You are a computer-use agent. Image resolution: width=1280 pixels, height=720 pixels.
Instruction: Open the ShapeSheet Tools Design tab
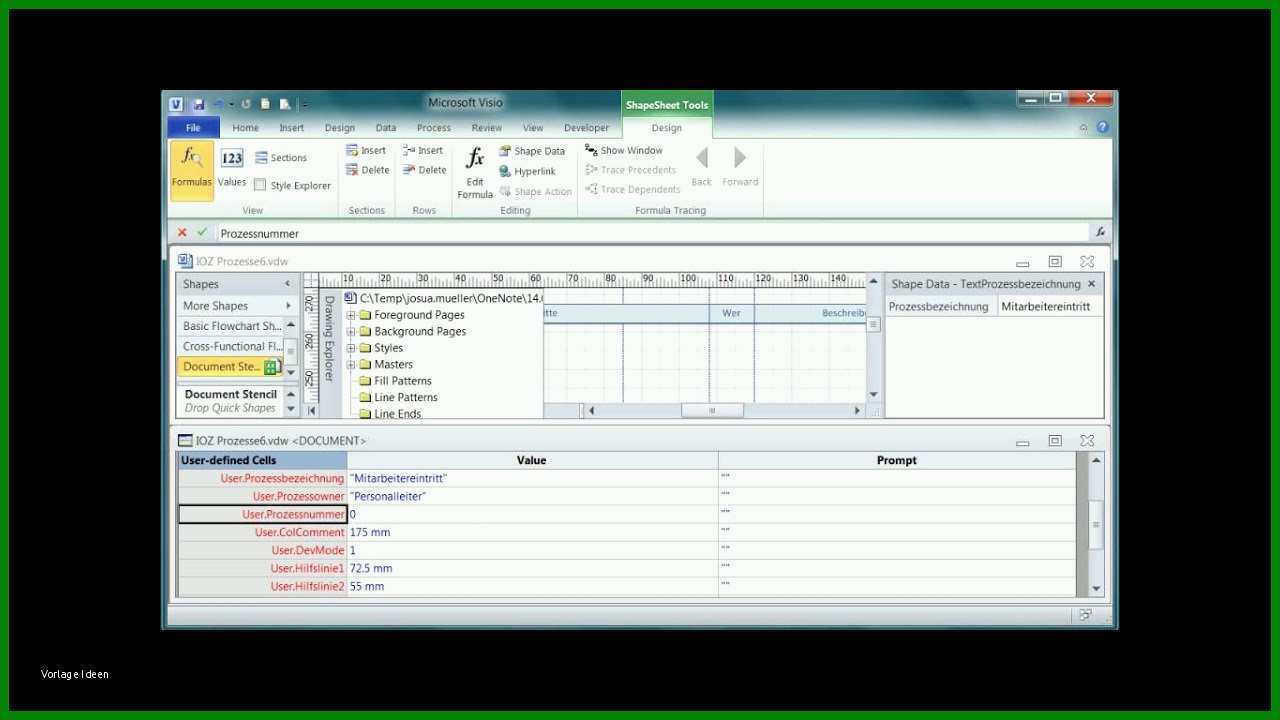coord(667,128)
